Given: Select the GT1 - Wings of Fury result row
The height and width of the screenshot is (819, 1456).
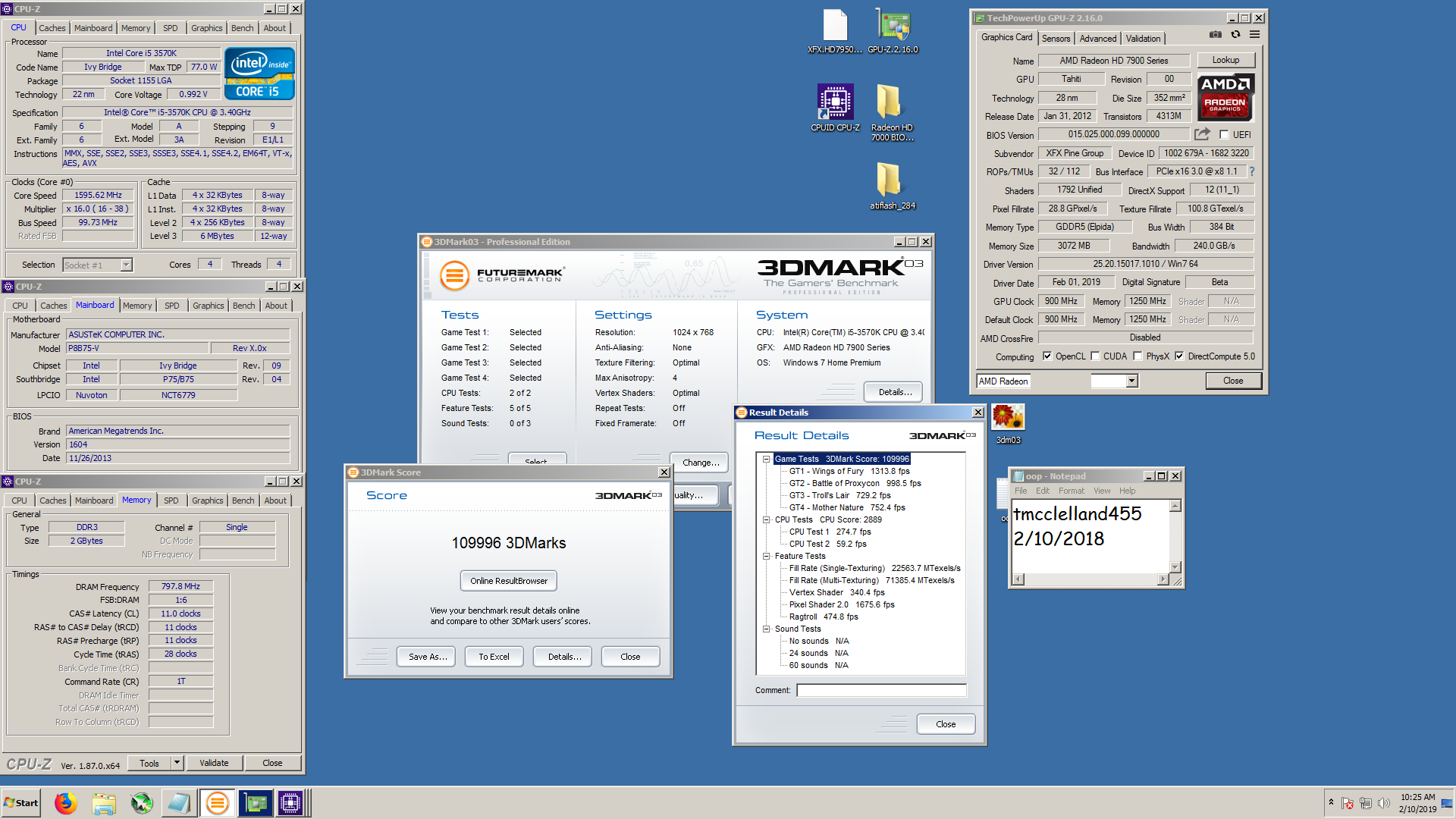Looking at the screenshot, I should (849, 471).
